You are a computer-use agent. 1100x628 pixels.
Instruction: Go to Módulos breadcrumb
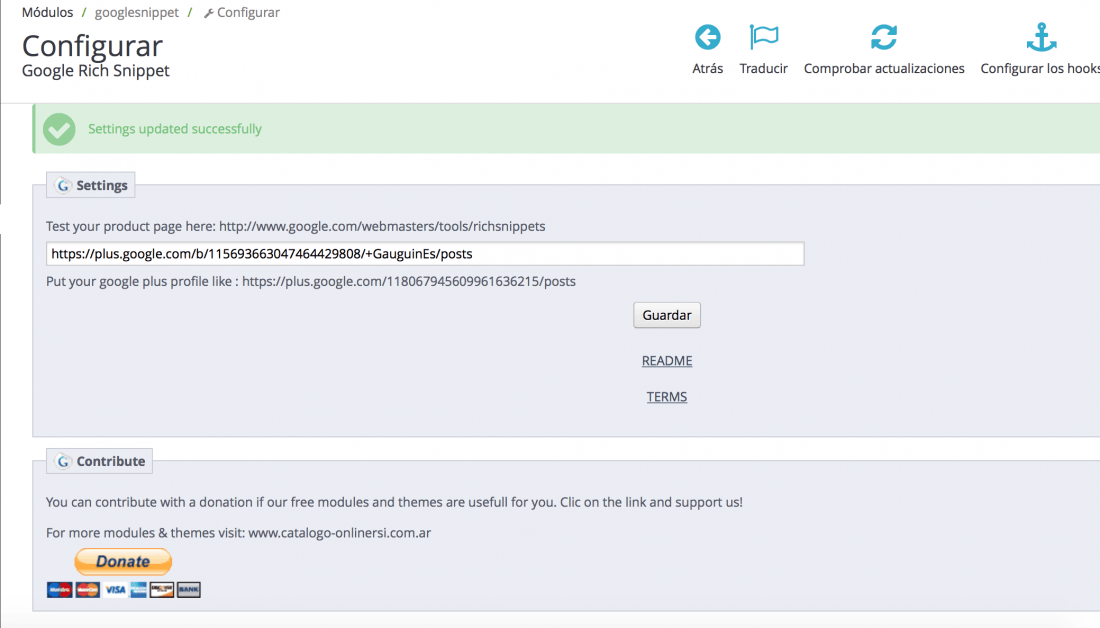[x=47, y=13]
